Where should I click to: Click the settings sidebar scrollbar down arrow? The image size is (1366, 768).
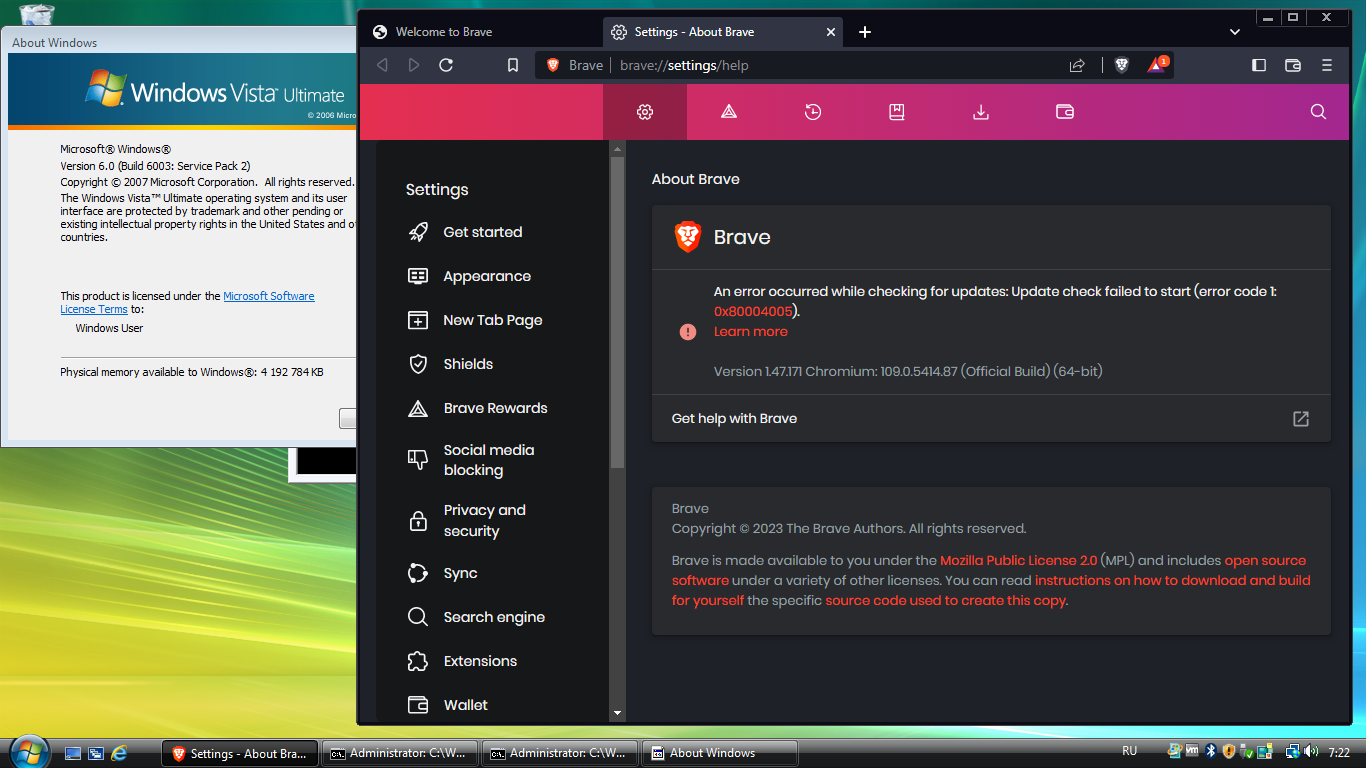(617, 713)
